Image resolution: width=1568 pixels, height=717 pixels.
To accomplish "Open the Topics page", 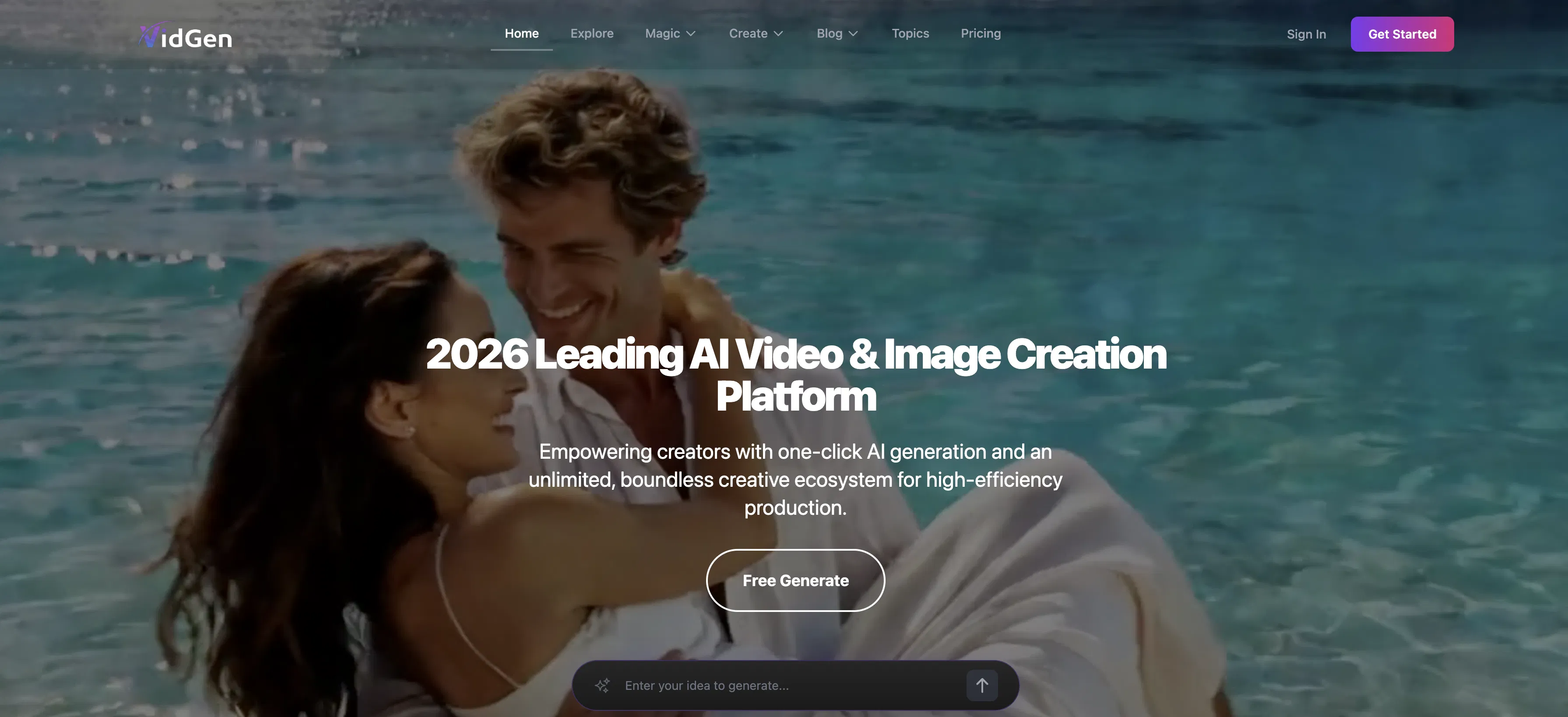I will 910,33.
